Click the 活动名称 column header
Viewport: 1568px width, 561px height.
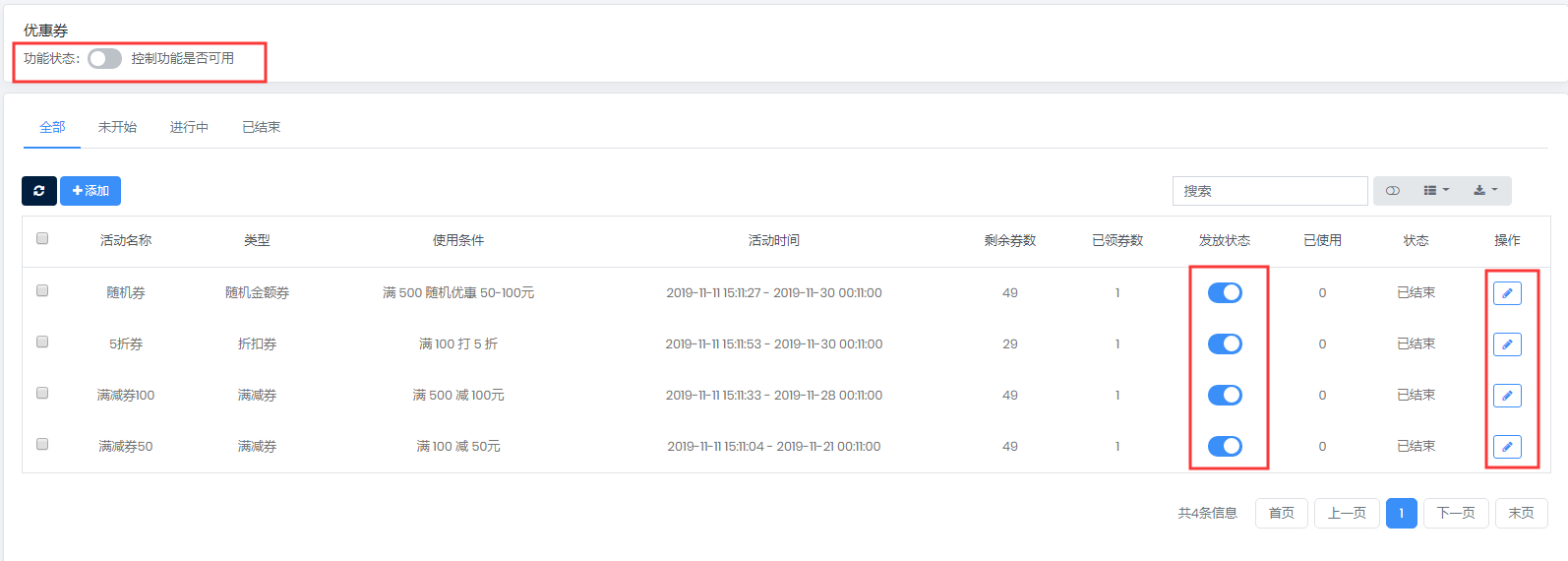(126, 241)
